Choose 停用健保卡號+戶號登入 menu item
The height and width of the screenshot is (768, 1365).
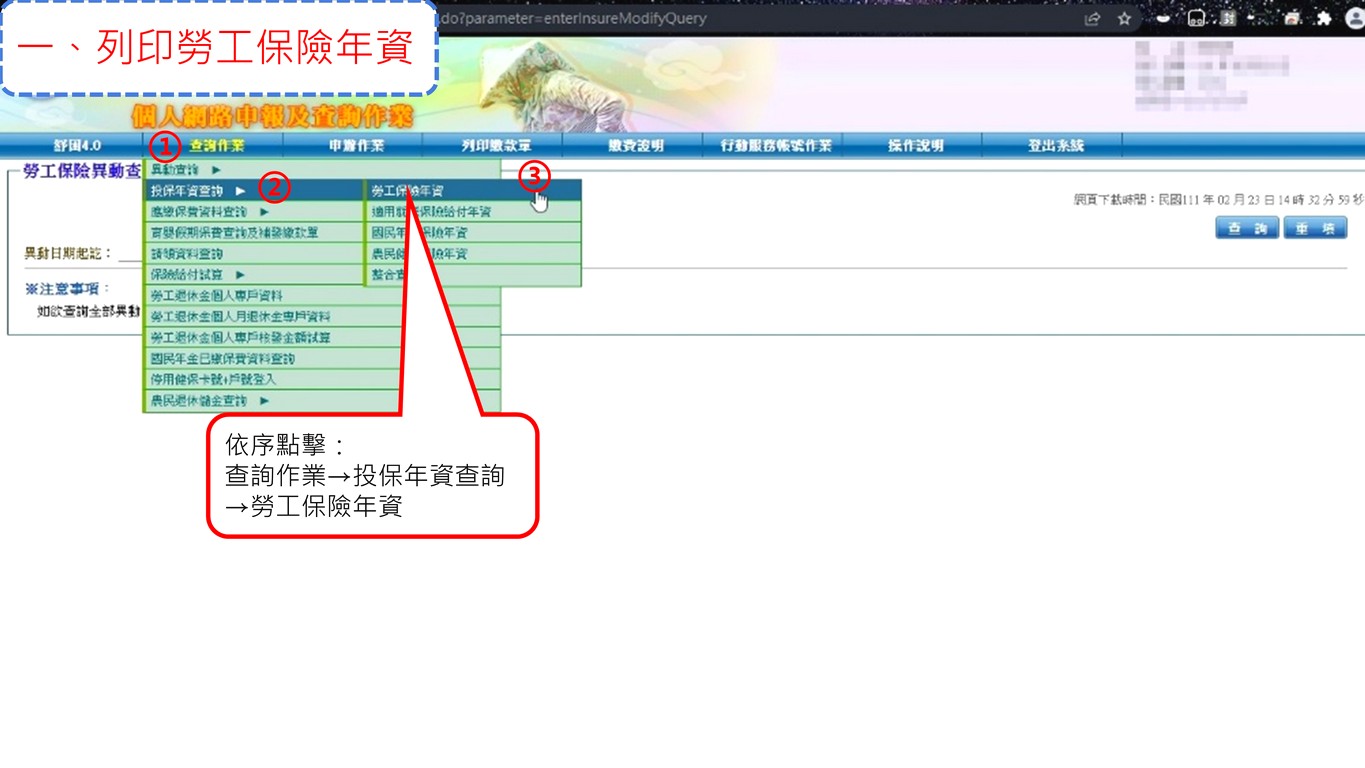pyautogui.click(x=322, y=379)
